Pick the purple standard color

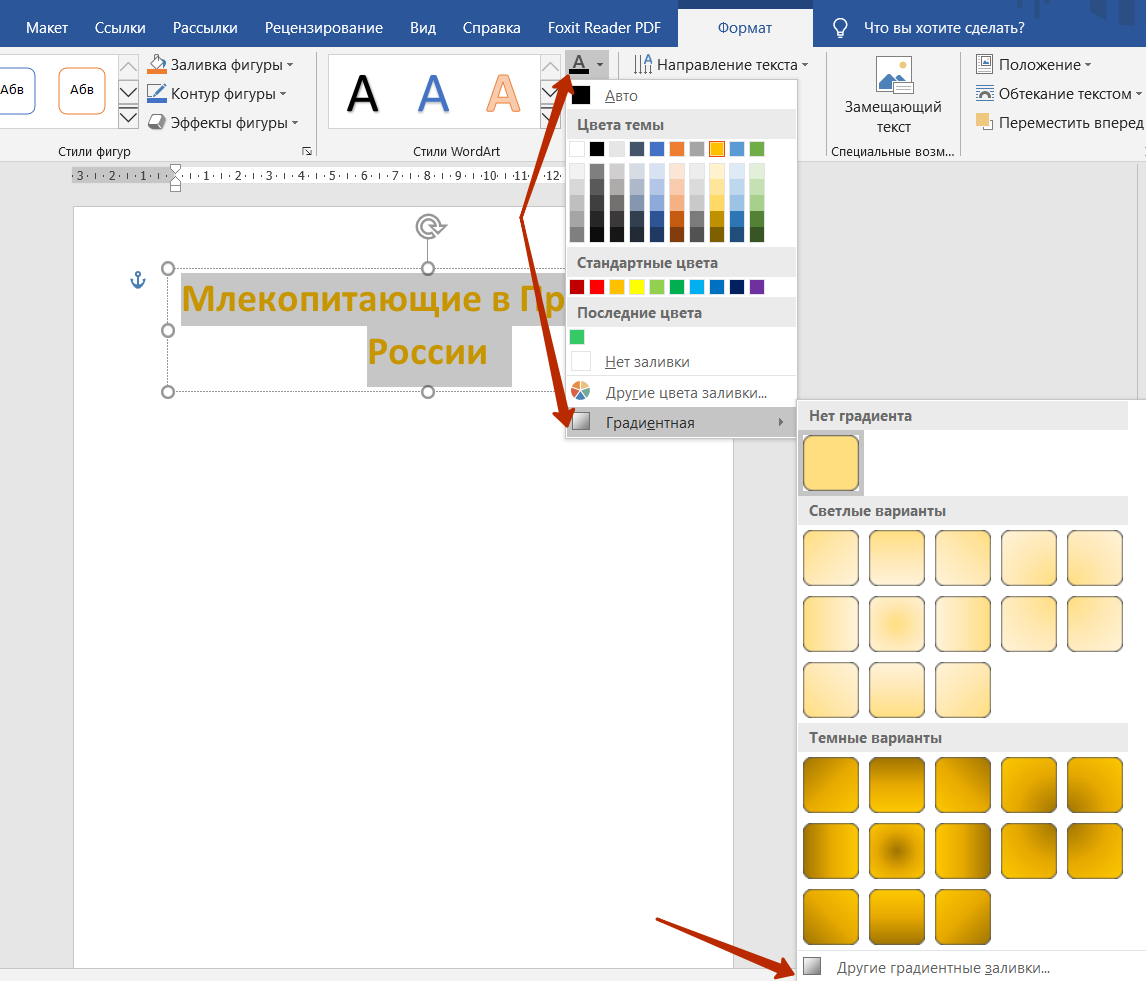tap(757, 287)
